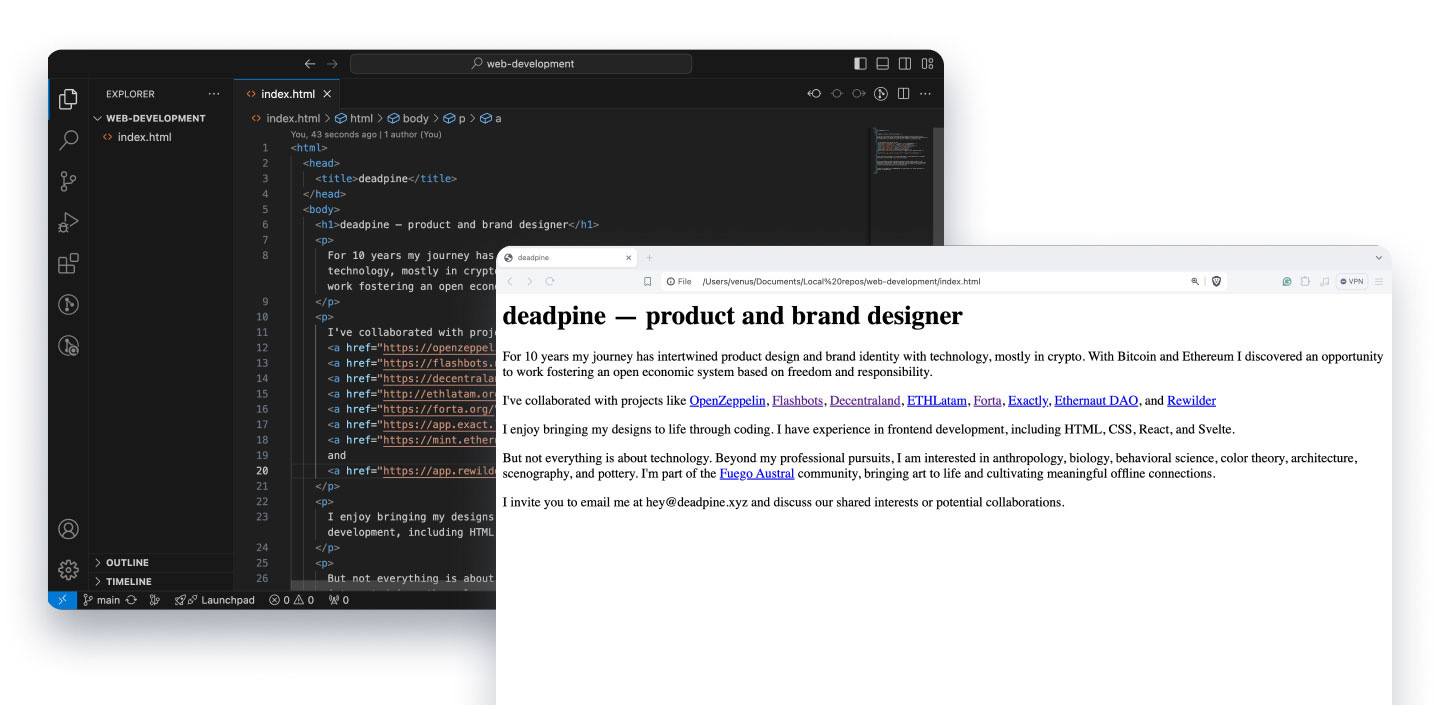This screenshot has width=1440, height=705.
Task: Go forward in VS Code navigation history
Action: [332, 63]
